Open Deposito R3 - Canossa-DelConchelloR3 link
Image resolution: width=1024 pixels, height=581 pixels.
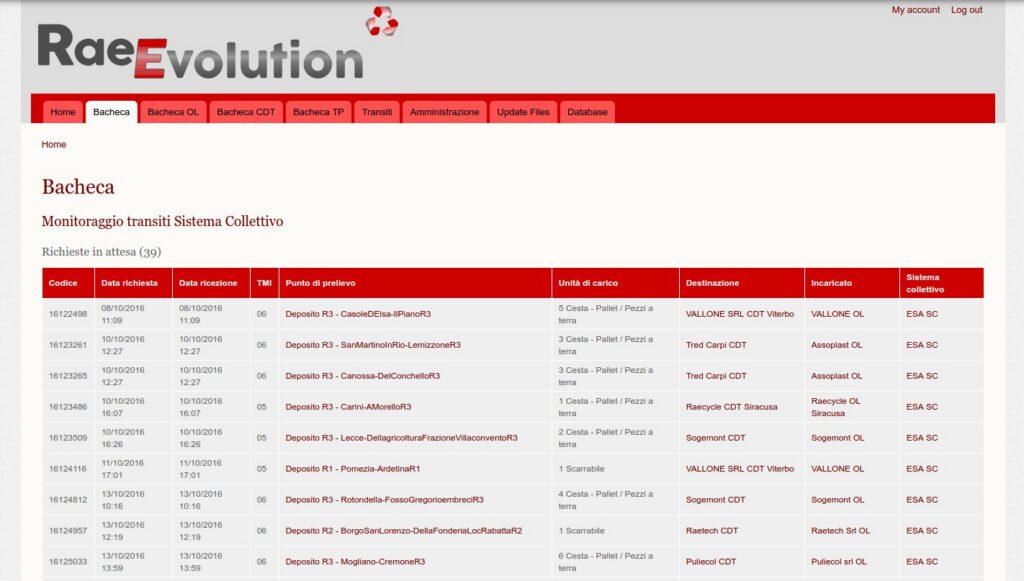(x=362, y=376)
